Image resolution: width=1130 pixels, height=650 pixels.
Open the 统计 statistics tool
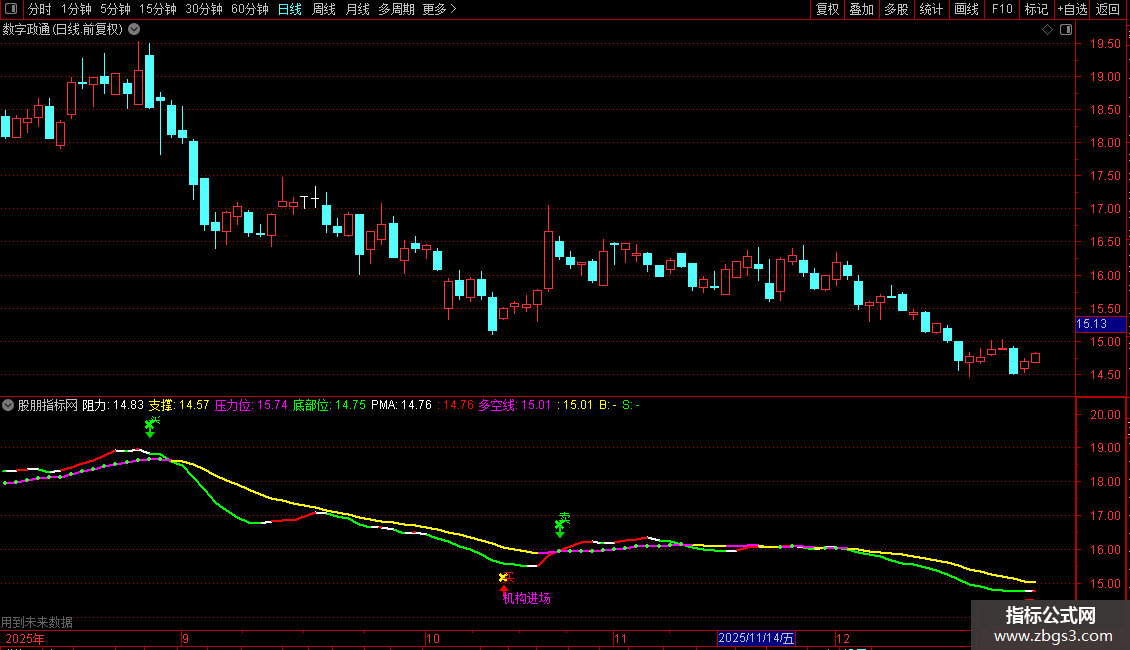click(930, 9)
